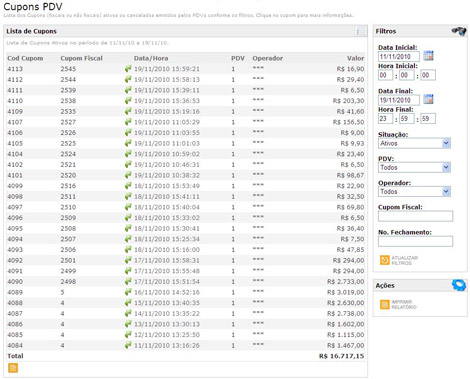Click the Hora Inicial hours field
The height and width of the screenshot is (379, 470).
click(x=385, y=75)
